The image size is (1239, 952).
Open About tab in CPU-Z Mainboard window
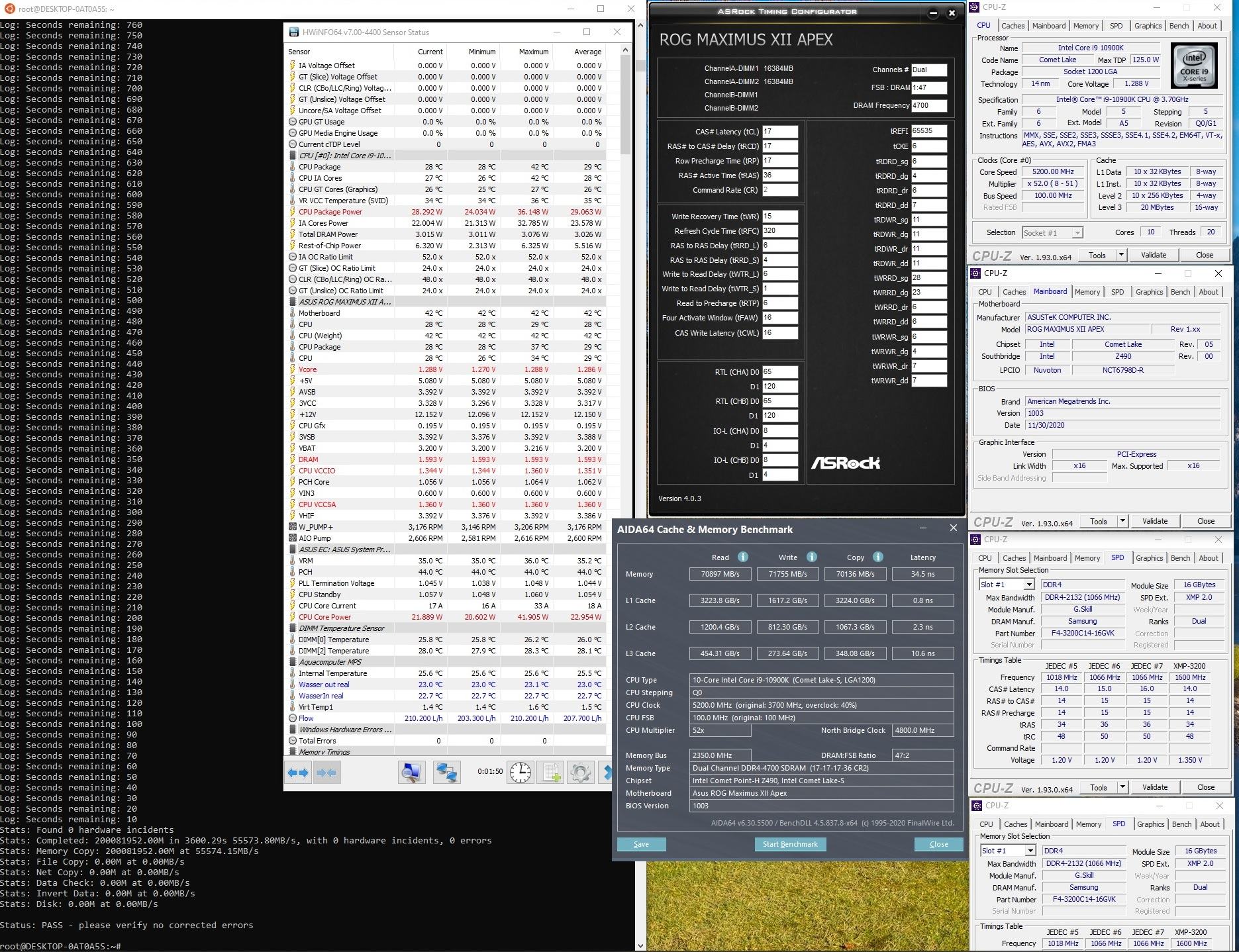[x=1209, y=292]
